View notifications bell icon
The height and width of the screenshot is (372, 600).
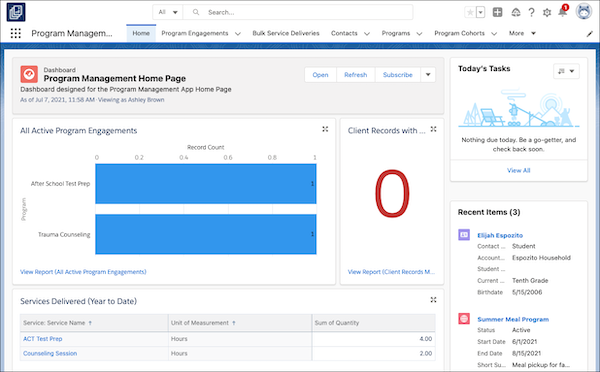[x=562, y=11]
